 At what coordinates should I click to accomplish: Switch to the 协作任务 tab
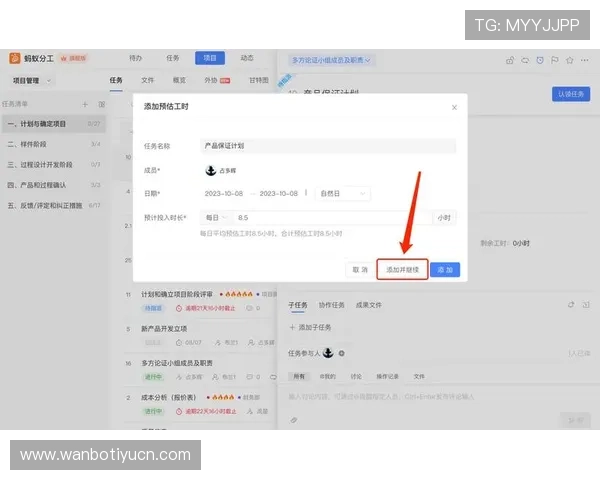[x=331, y=305]
